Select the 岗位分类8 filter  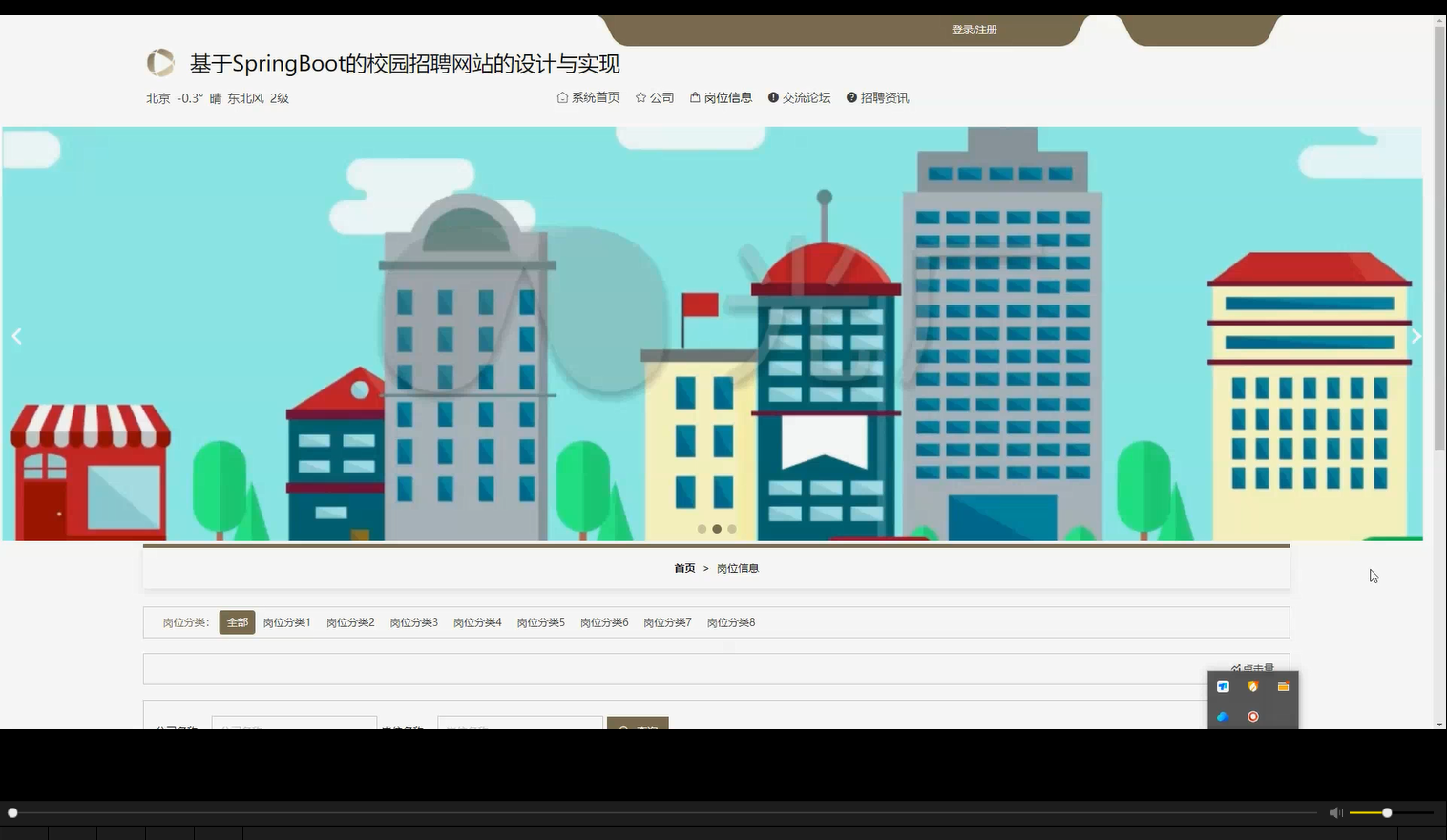pos(730,621)
